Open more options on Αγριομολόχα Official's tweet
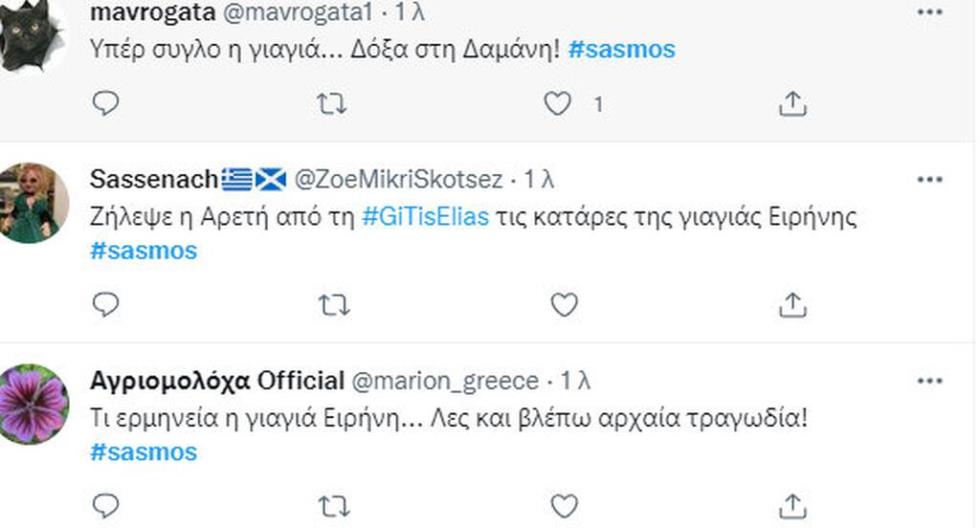The height and width of the screenshot is (528, 980). (930, 381)
